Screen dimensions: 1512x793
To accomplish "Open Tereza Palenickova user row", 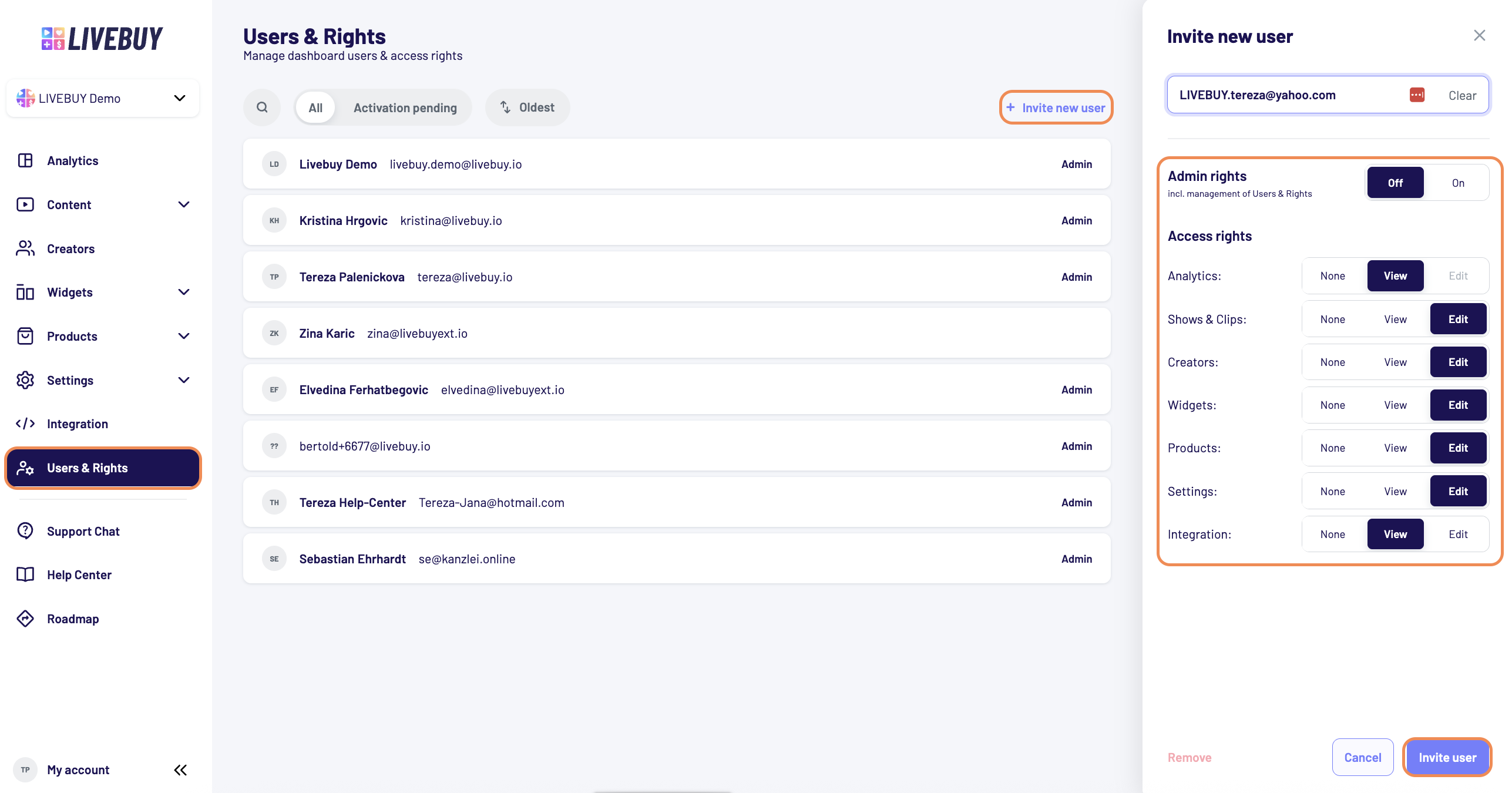I will (677, 277).
